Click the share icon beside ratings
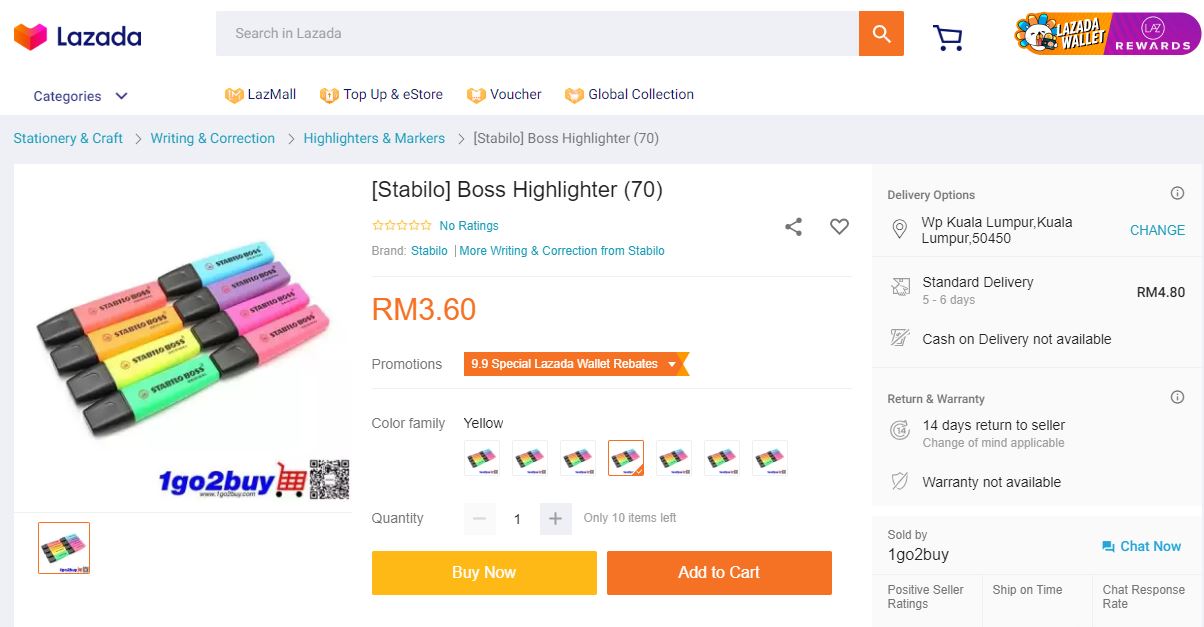1204x627 pixels. (x=793, y=227)
